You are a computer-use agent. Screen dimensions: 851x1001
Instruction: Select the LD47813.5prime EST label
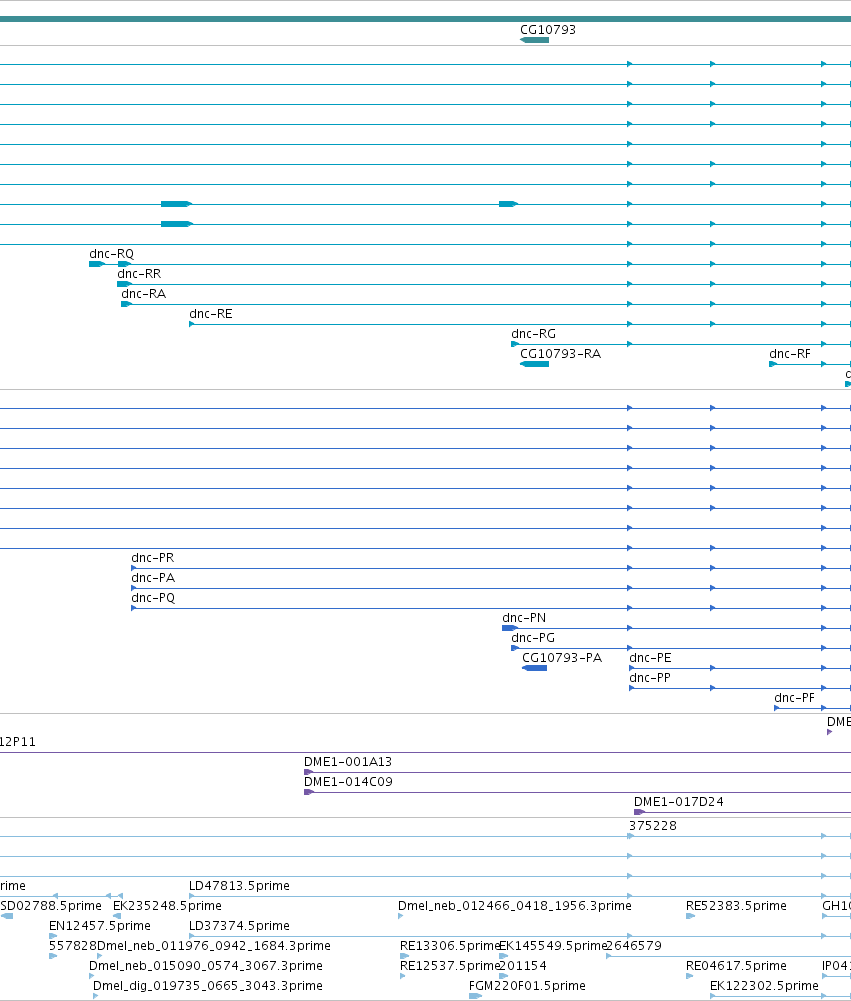click(239, 885)
